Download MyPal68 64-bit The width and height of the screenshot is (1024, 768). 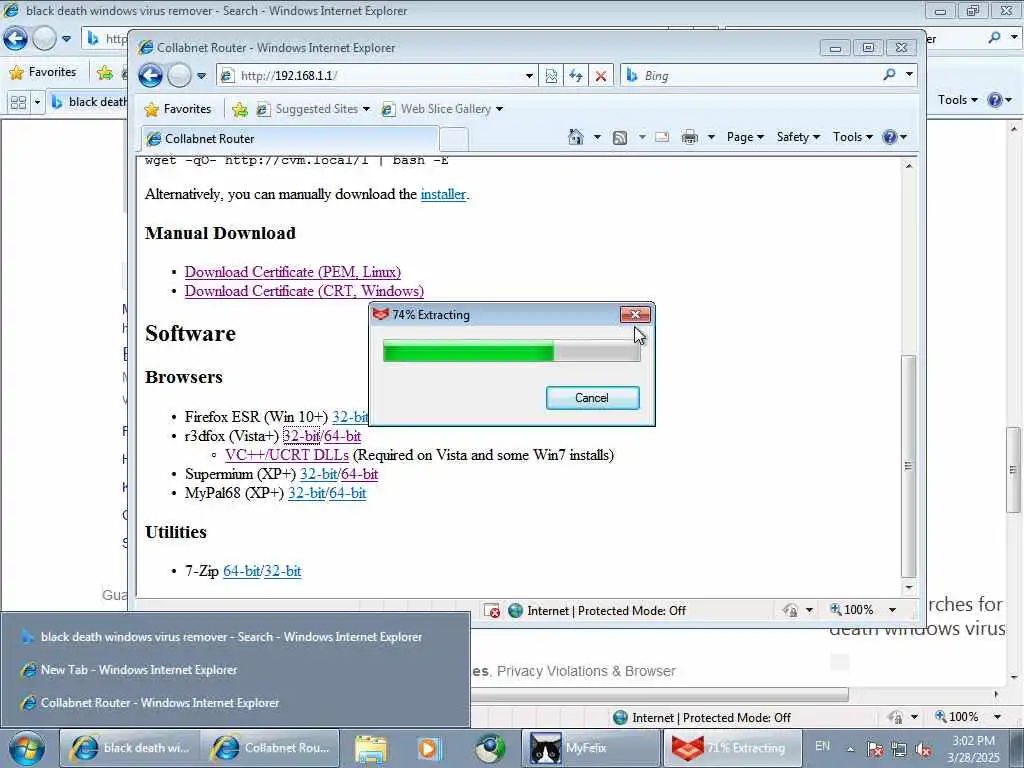tap(347, 493)
